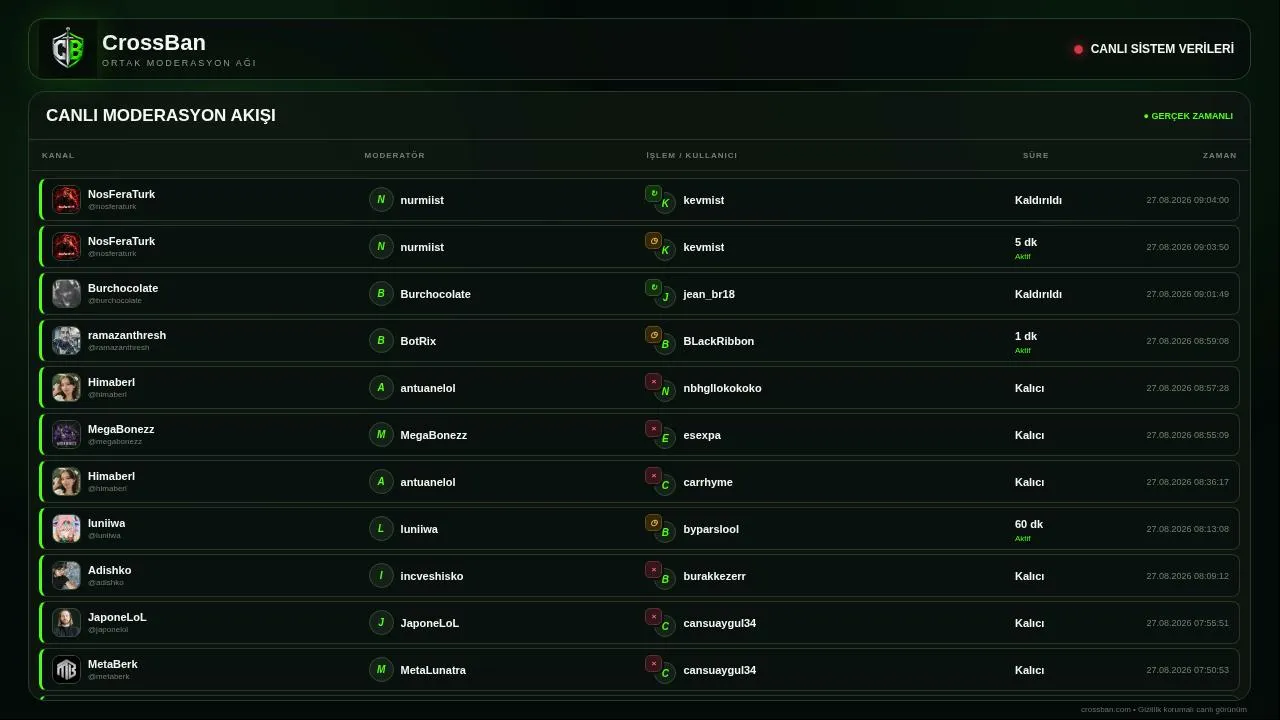The width and height of the screenshot is (1280, 720).
Task: Click the CrossBan shield logo
Action: pyautogui.click(x=68, y=49)
